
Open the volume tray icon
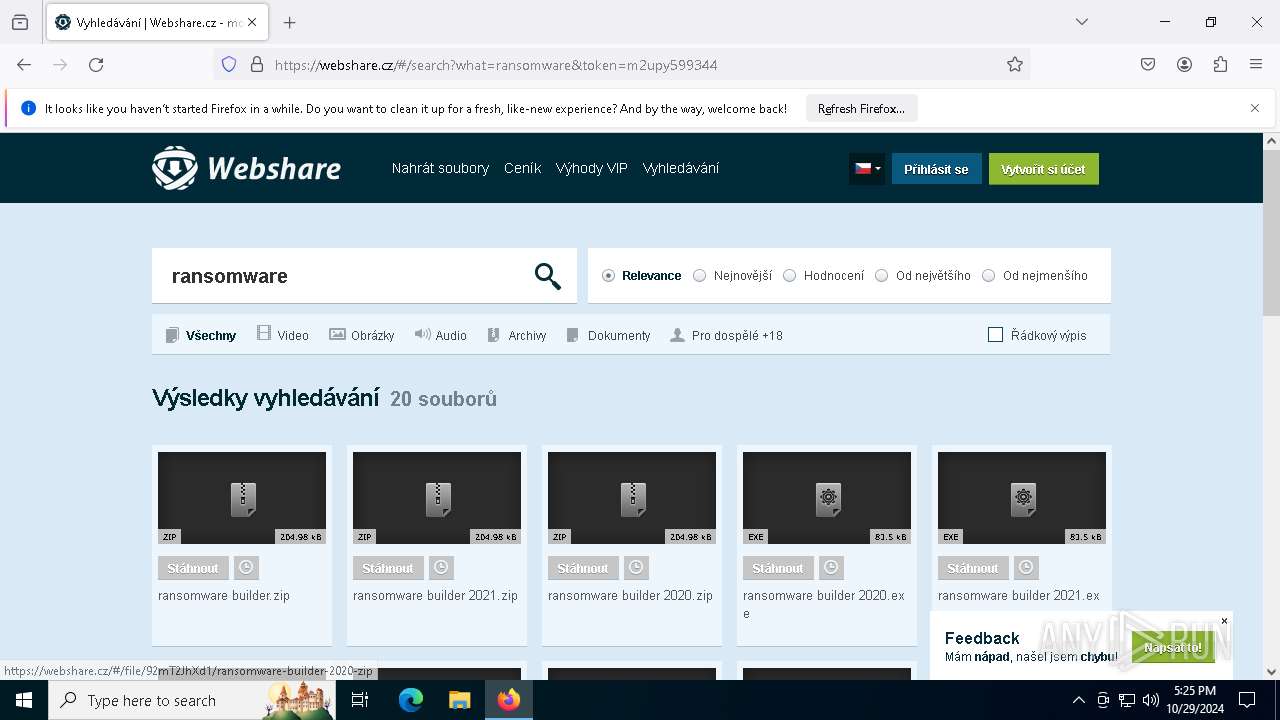1150,700
